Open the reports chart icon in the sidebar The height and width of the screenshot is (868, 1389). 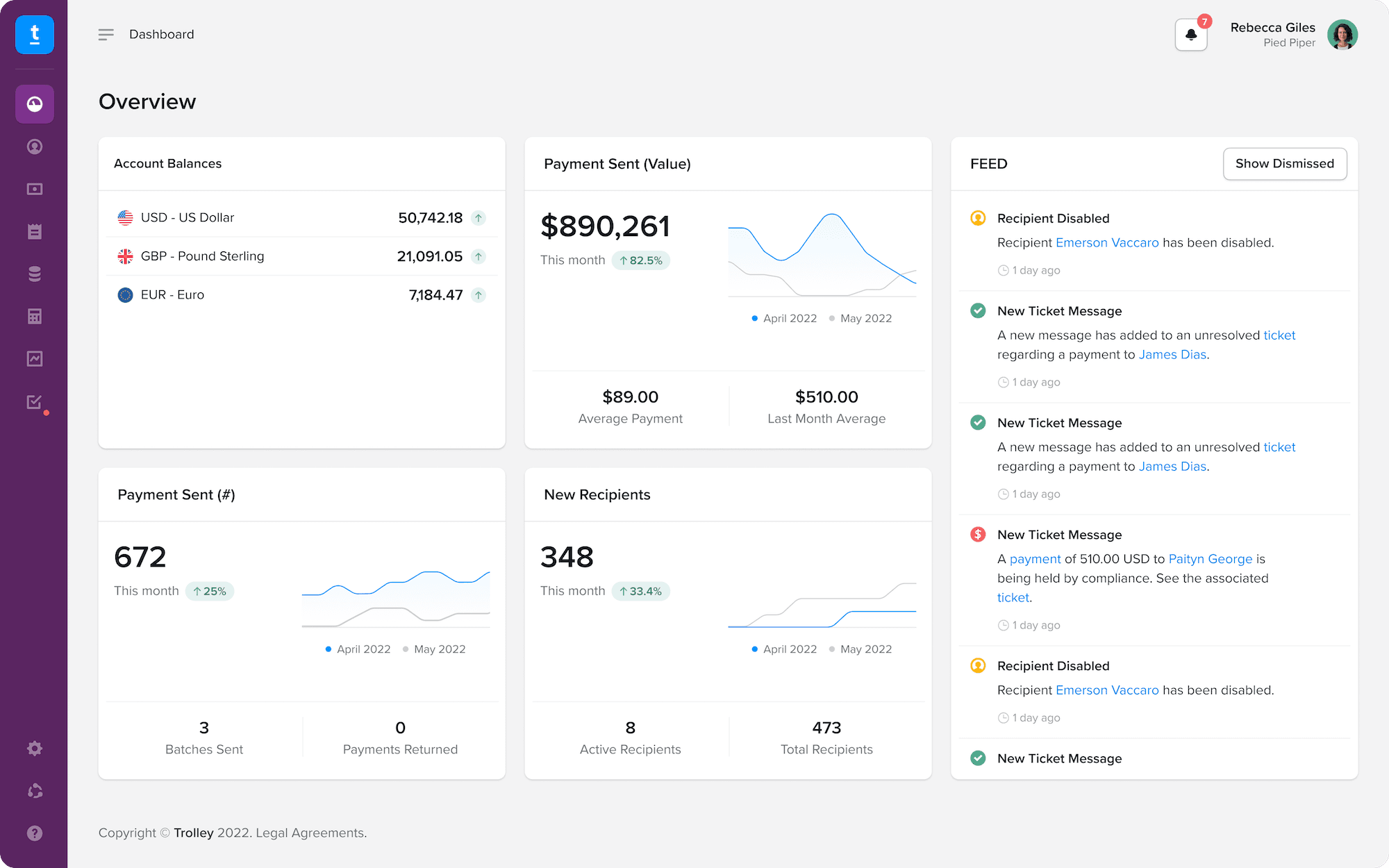[35, 359]
